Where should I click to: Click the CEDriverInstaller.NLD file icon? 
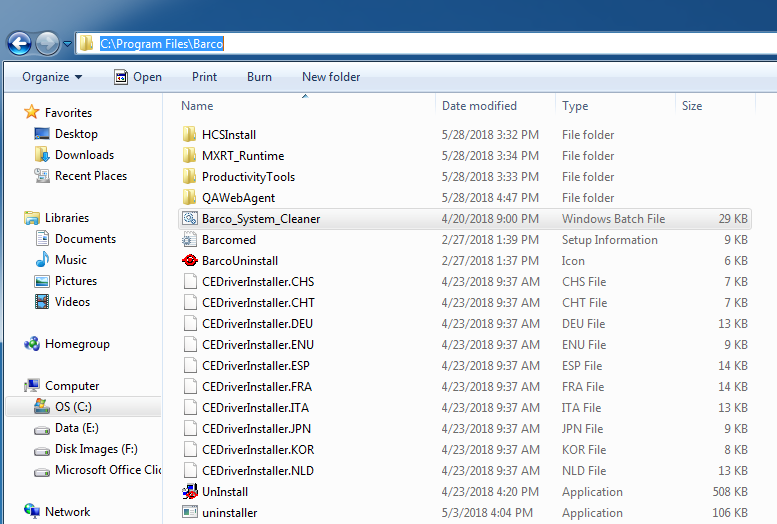click(190, 470)
